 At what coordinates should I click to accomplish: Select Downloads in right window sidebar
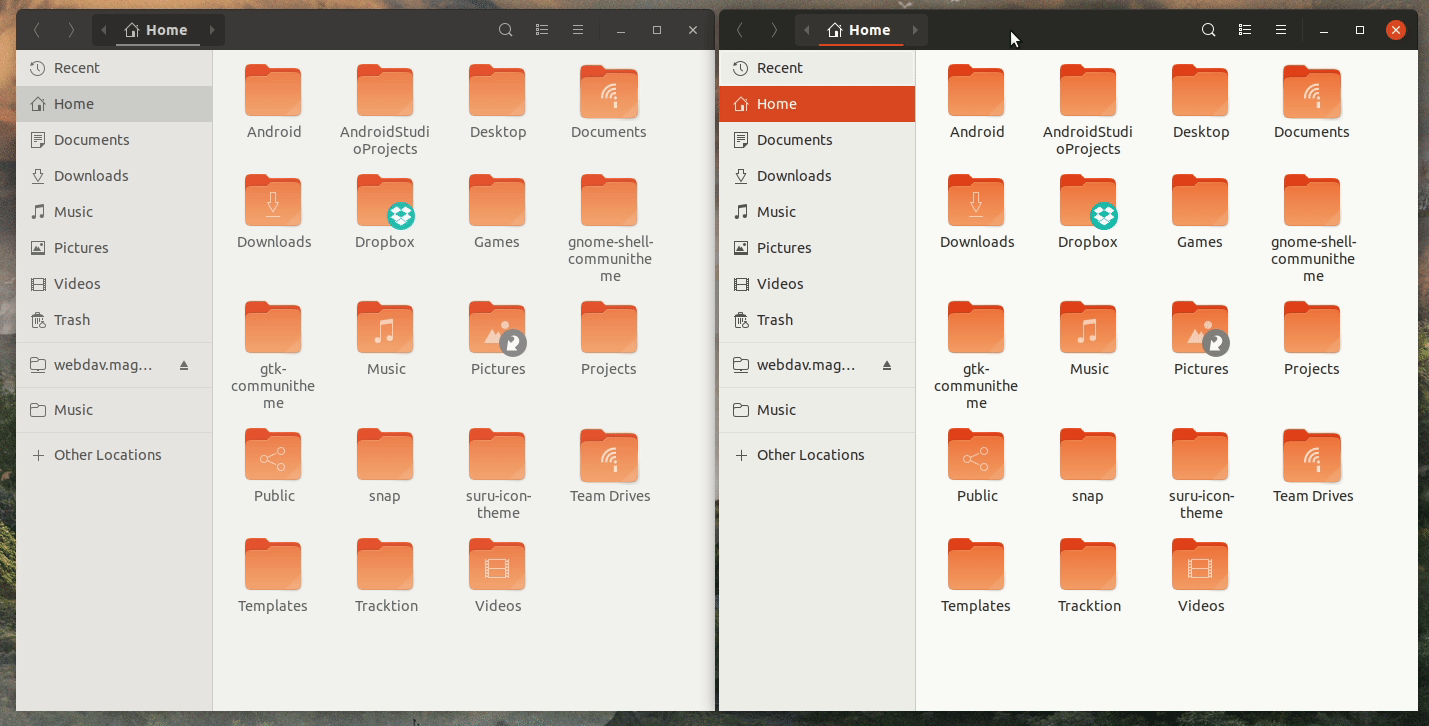tap(817, 176)
